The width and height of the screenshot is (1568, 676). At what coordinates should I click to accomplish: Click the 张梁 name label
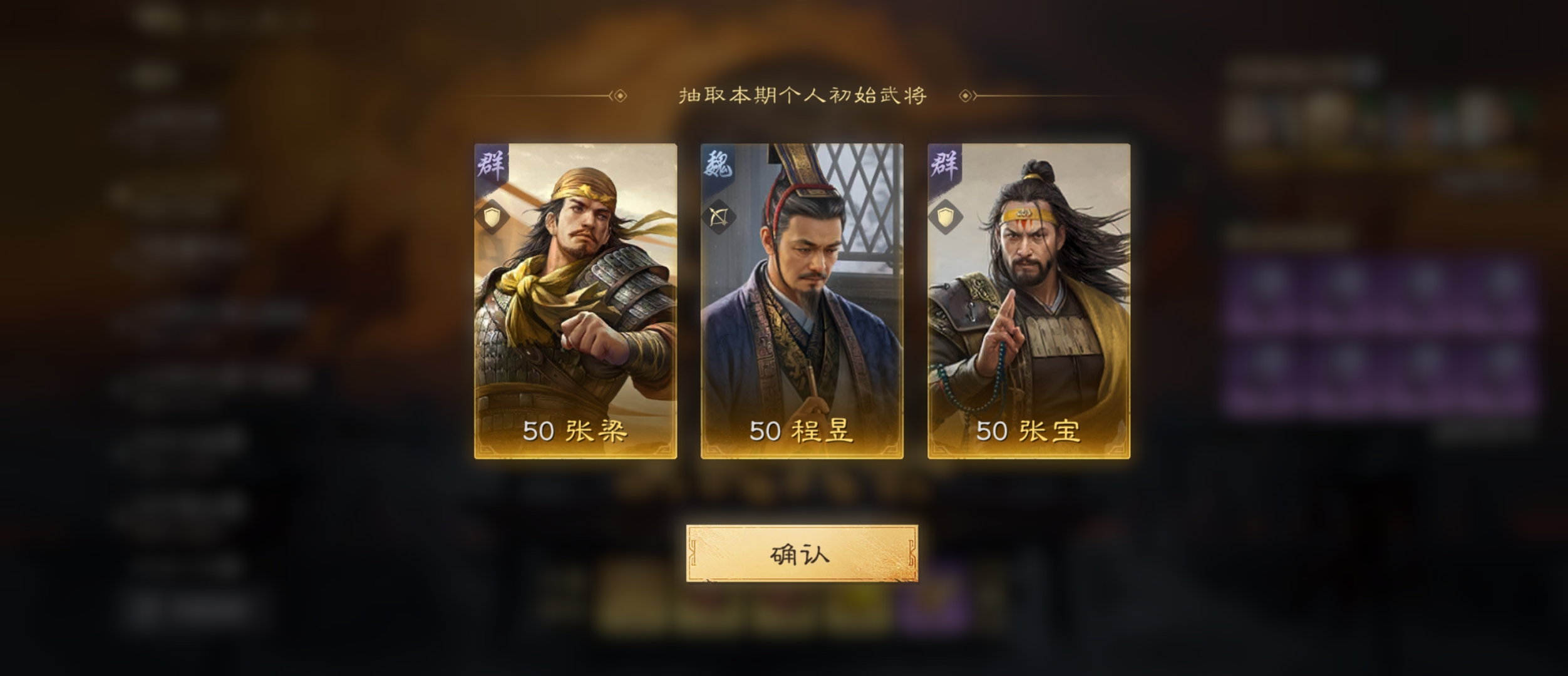point(597,431)
